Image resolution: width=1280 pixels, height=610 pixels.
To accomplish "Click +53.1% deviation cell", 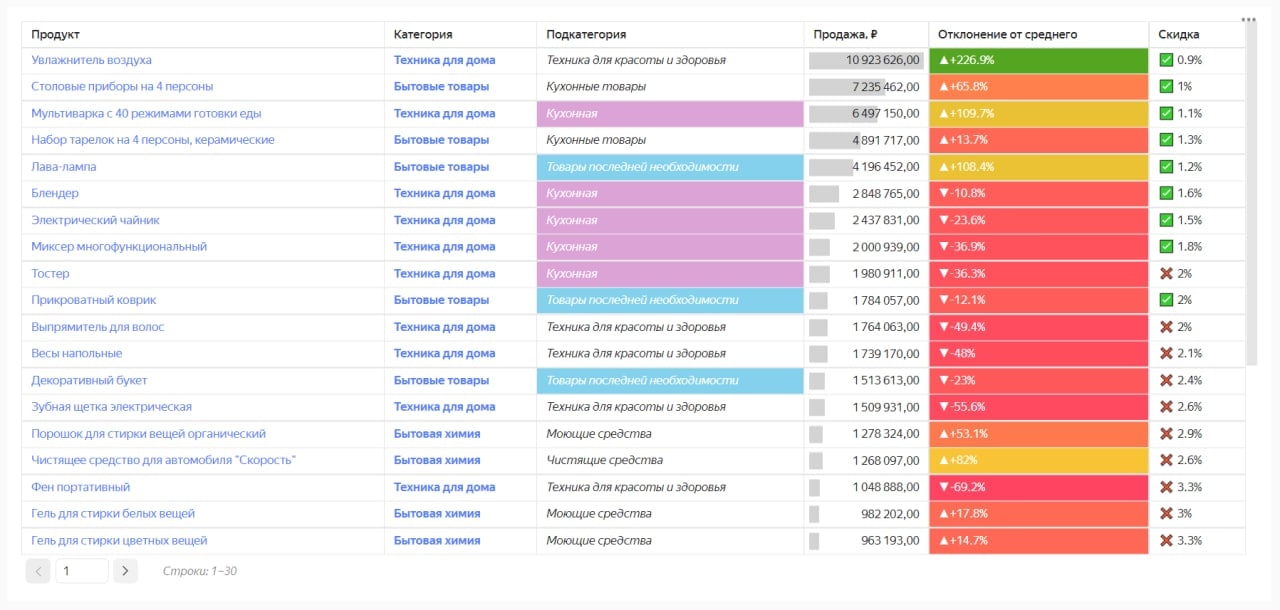I will coord(1038,434).
